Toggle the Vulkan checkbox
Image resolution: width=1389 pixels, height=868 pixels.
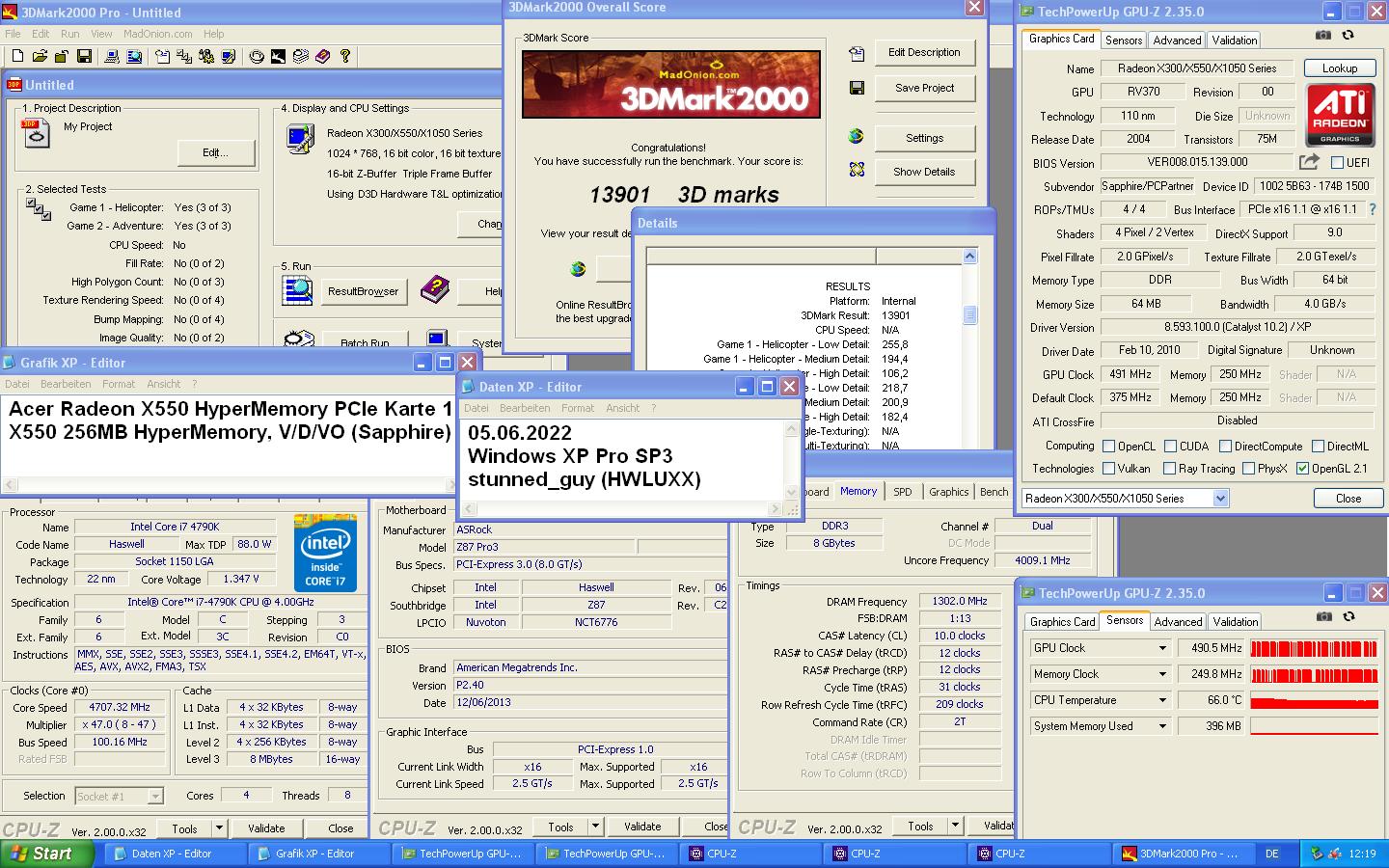click(x=1108, y=469)
